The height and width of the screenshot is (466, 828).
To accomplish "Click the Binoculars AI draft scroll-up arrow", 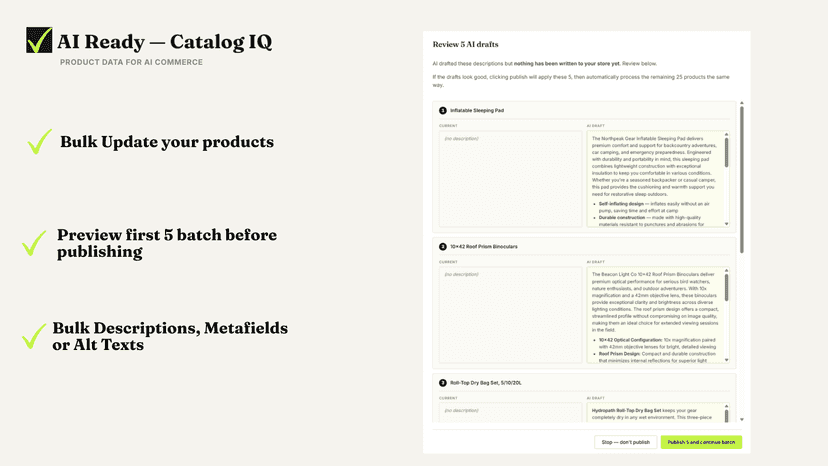I will pyautogui.click(x=727, y=271).
